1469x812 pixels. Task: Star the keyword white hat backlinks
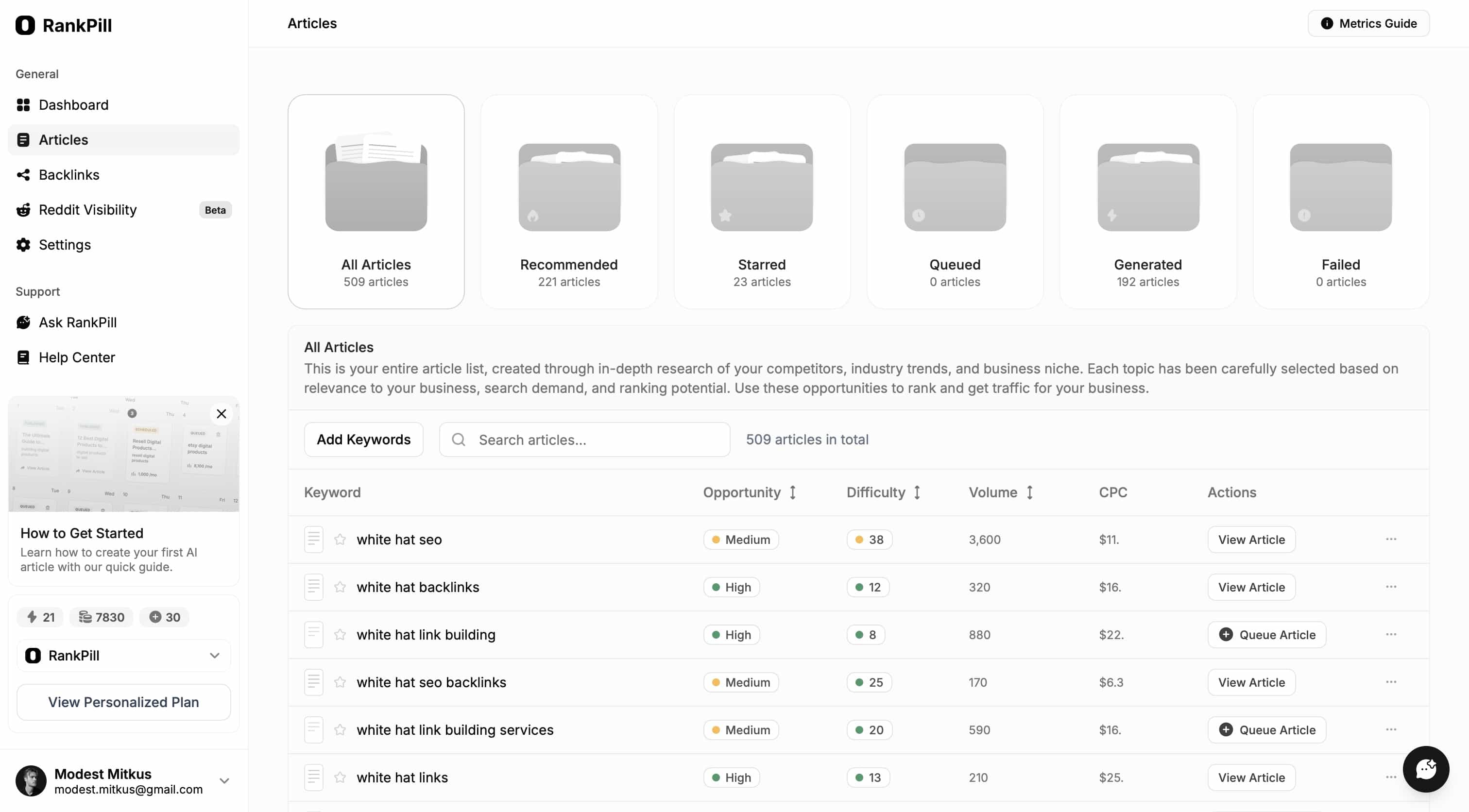click(341, 587)
